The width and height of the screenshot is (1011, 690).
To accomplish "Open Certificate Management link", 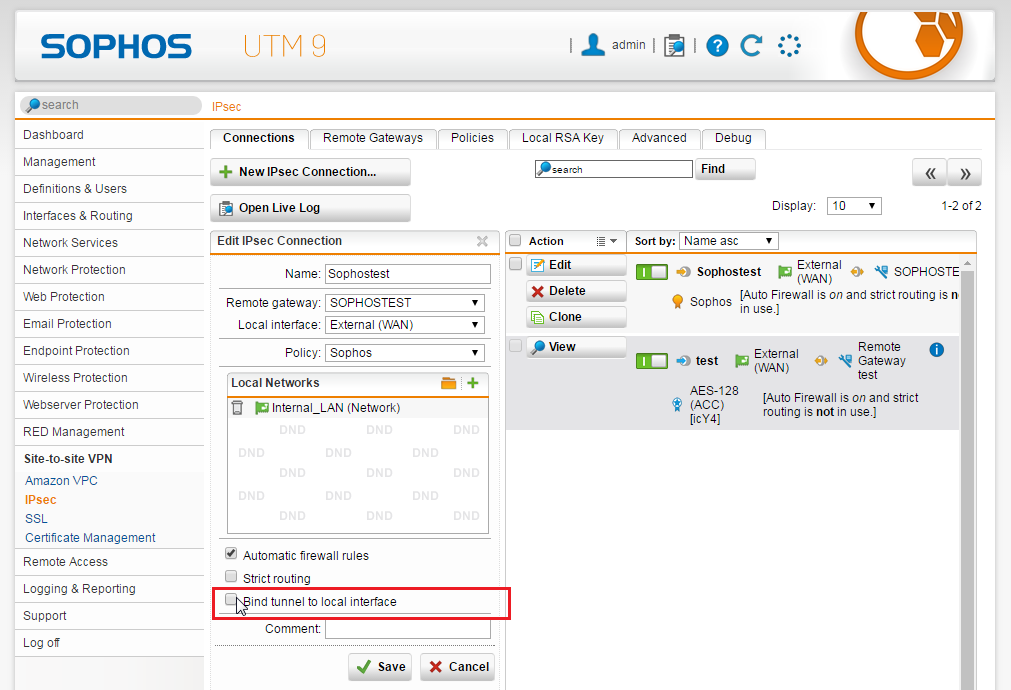I will [x=90, y=538].
